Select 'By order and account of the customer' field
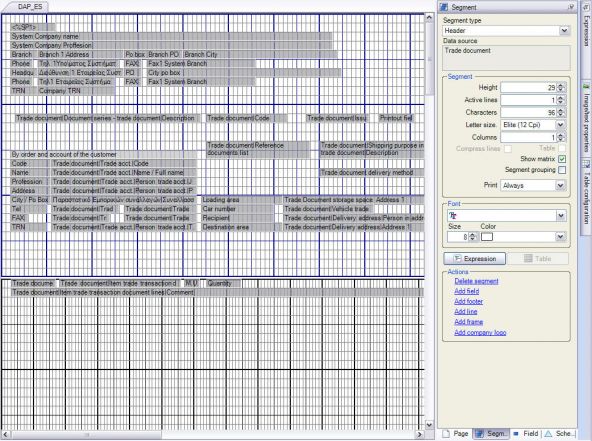Image resolution: width=592 pixels, height=441 pixels. pyautogui.click(x=103, y=154)
